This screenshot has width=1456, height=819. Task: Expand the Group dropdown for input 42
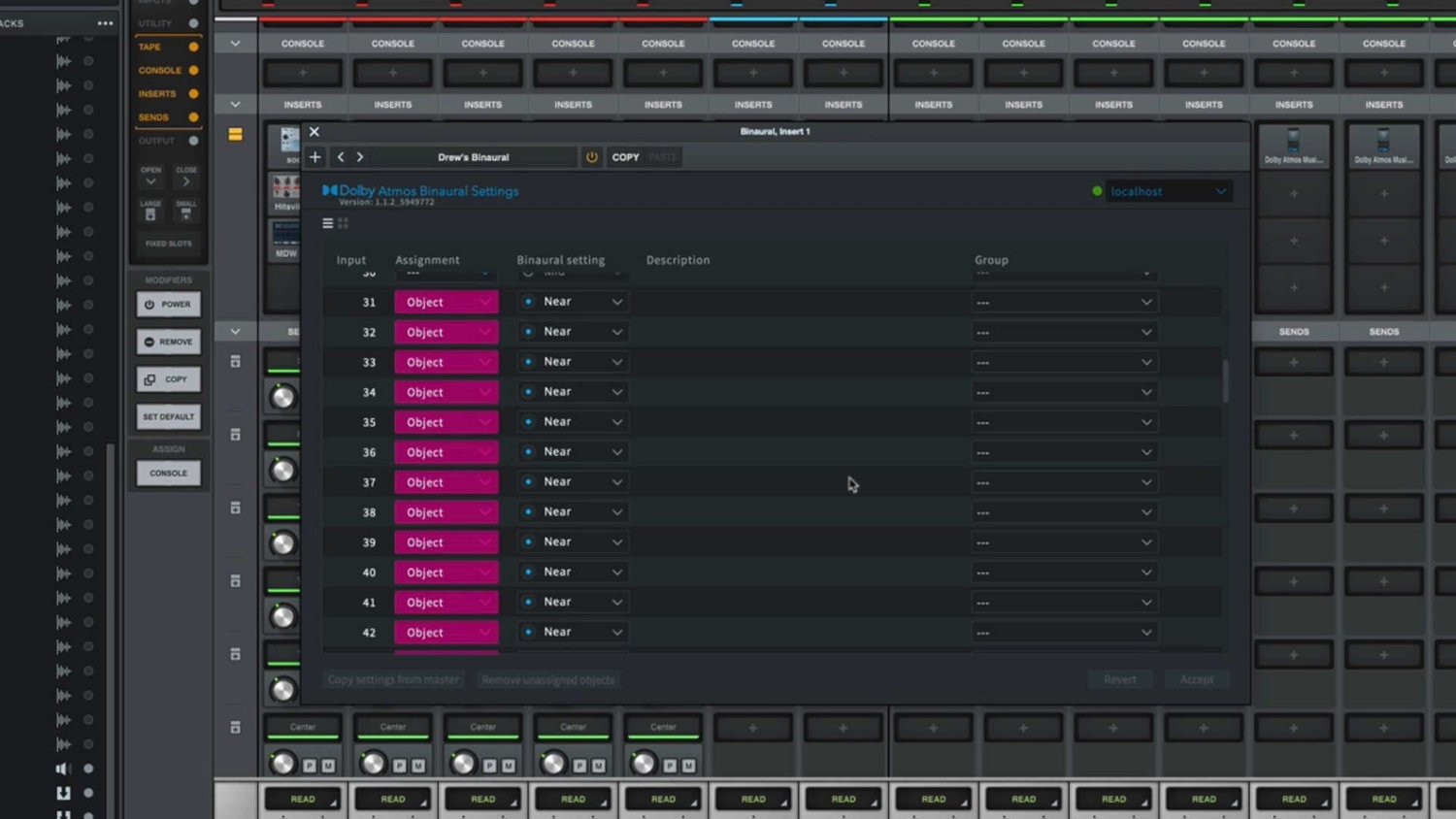pyautogui.click(x=1063, y=632)
